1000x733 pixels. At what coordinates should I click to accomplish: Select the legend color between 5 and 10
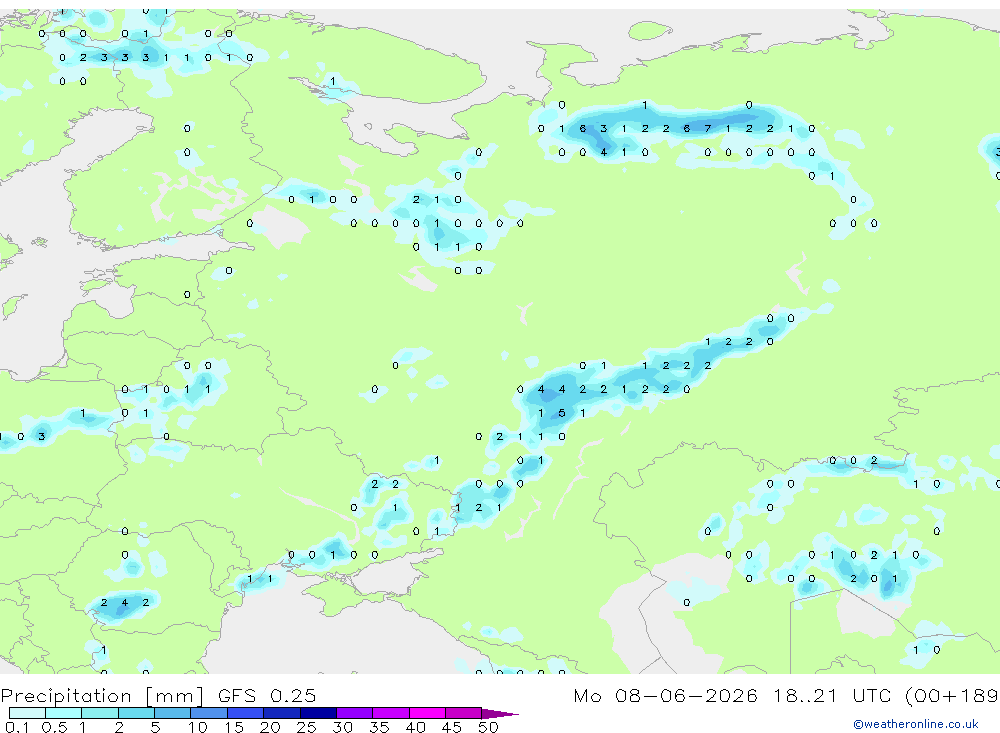(172, 713)
